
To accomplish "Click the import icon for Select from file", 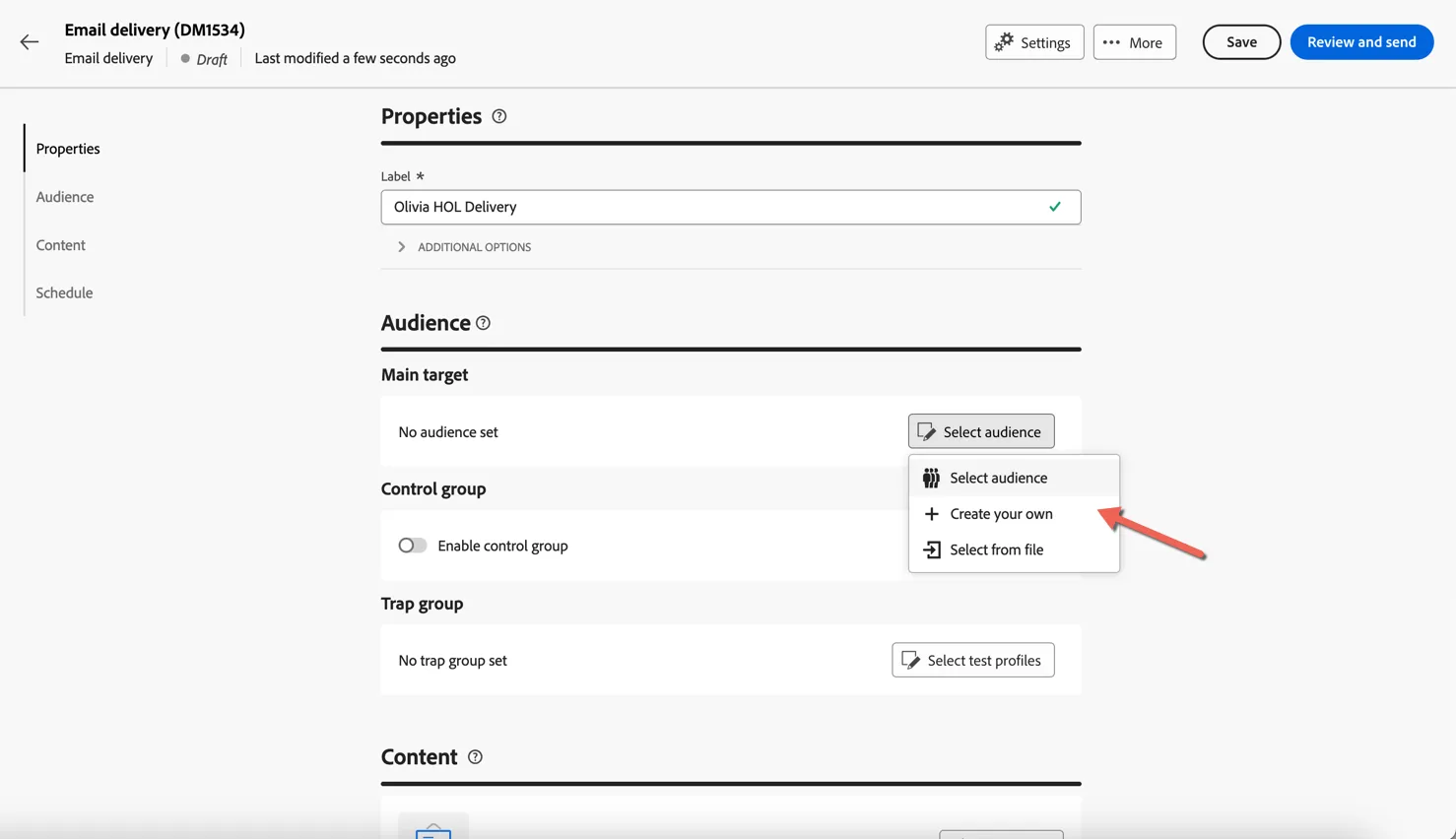I will point(931,549).
